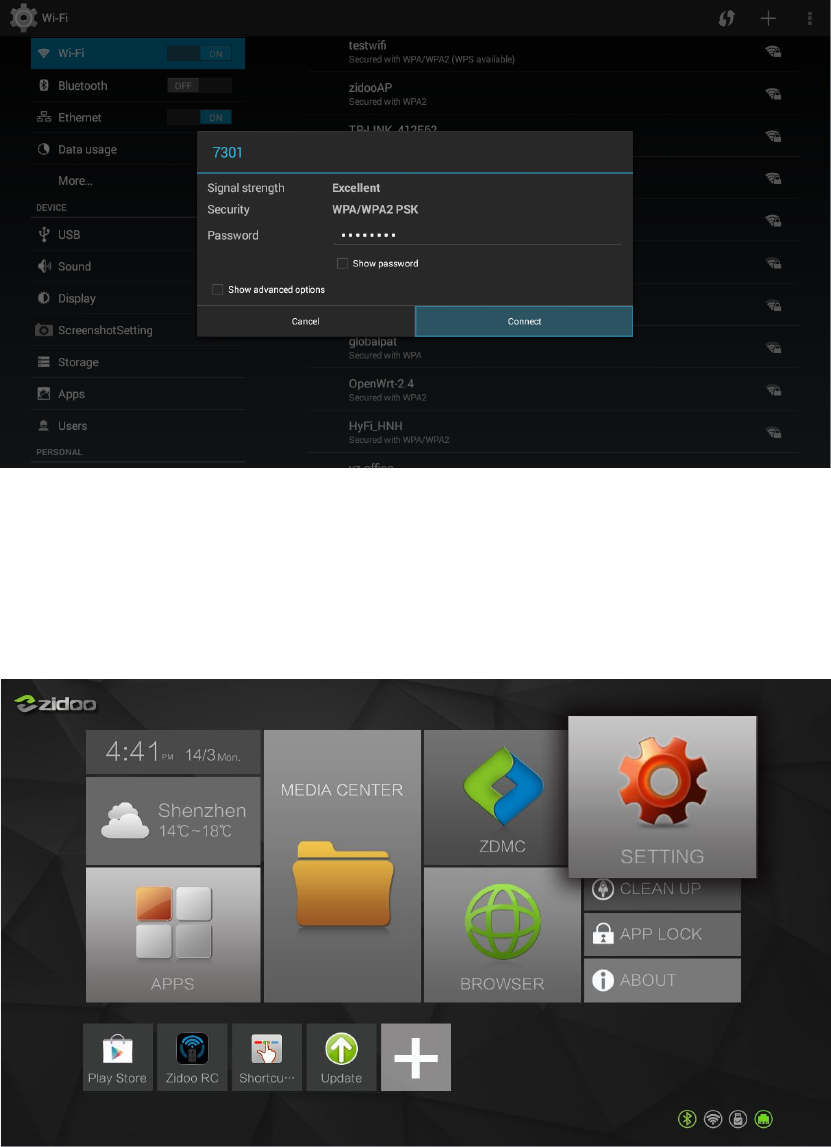Select the HyFi_HNH network

click(553, 432)
